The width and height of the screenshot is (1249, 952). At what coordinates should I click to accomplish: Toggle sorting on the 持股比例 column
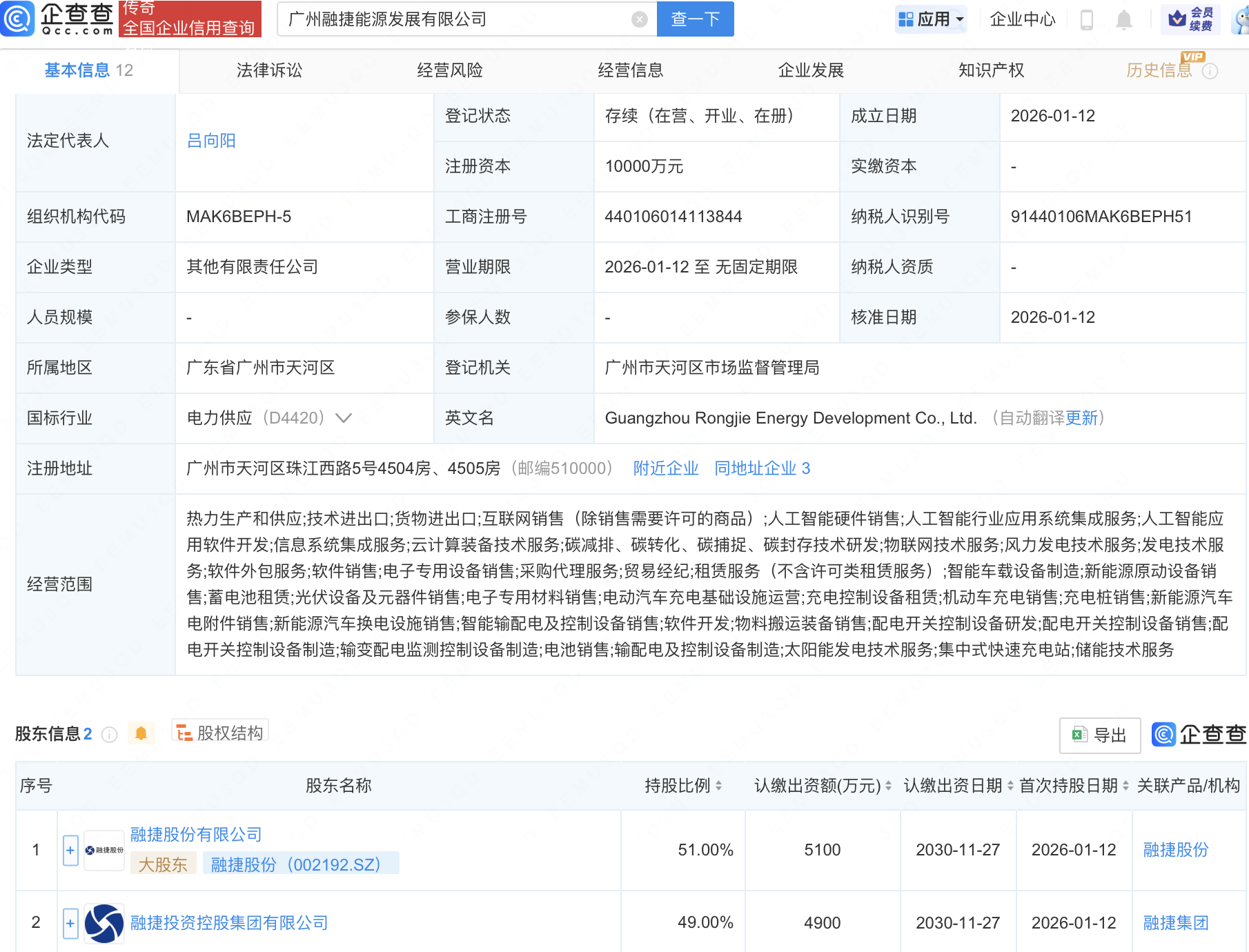718,786
